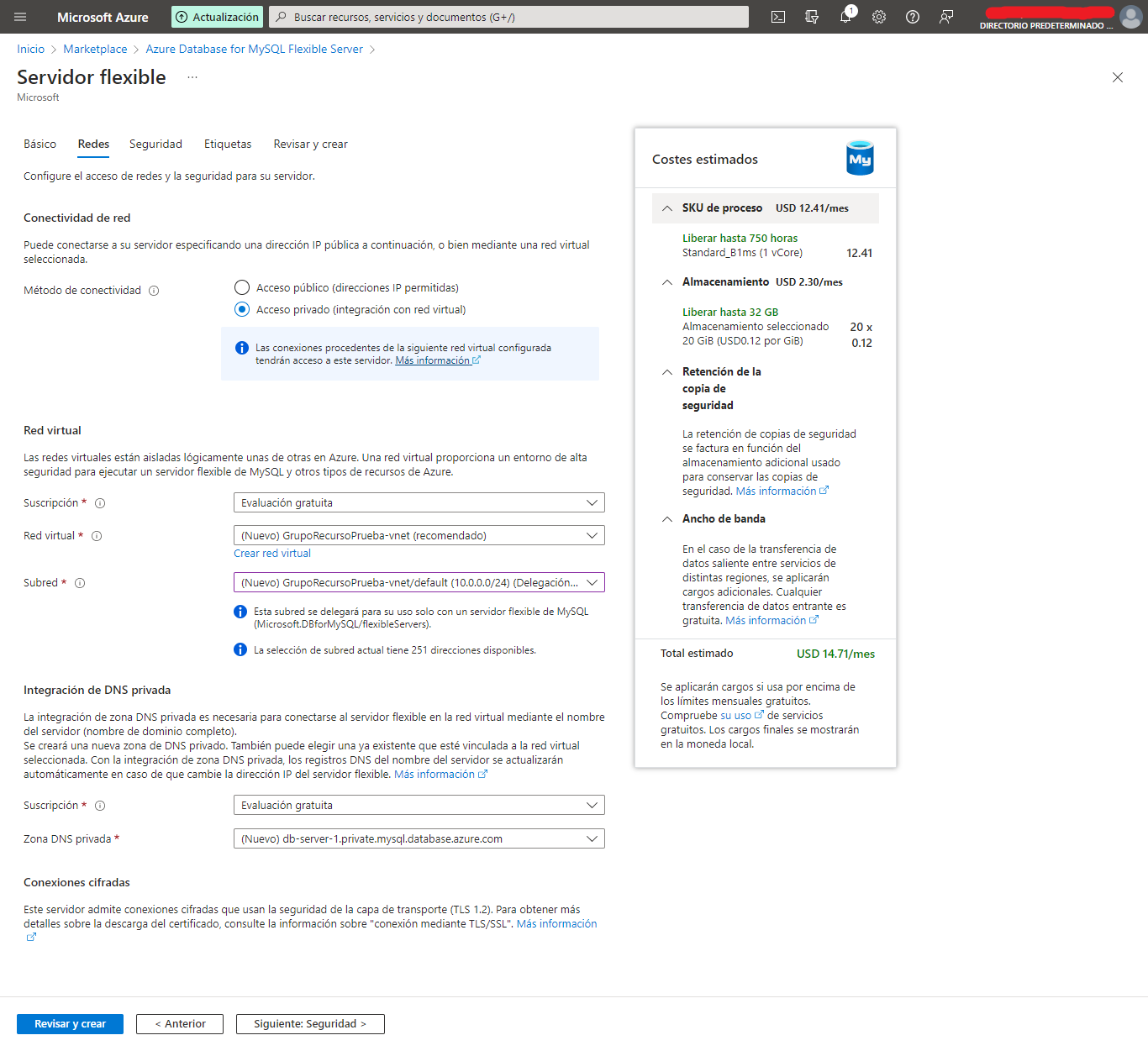Click the info icon beside Red virtual Suscripción
This screenshot has height=1051, width=1148.
(100, 503)
